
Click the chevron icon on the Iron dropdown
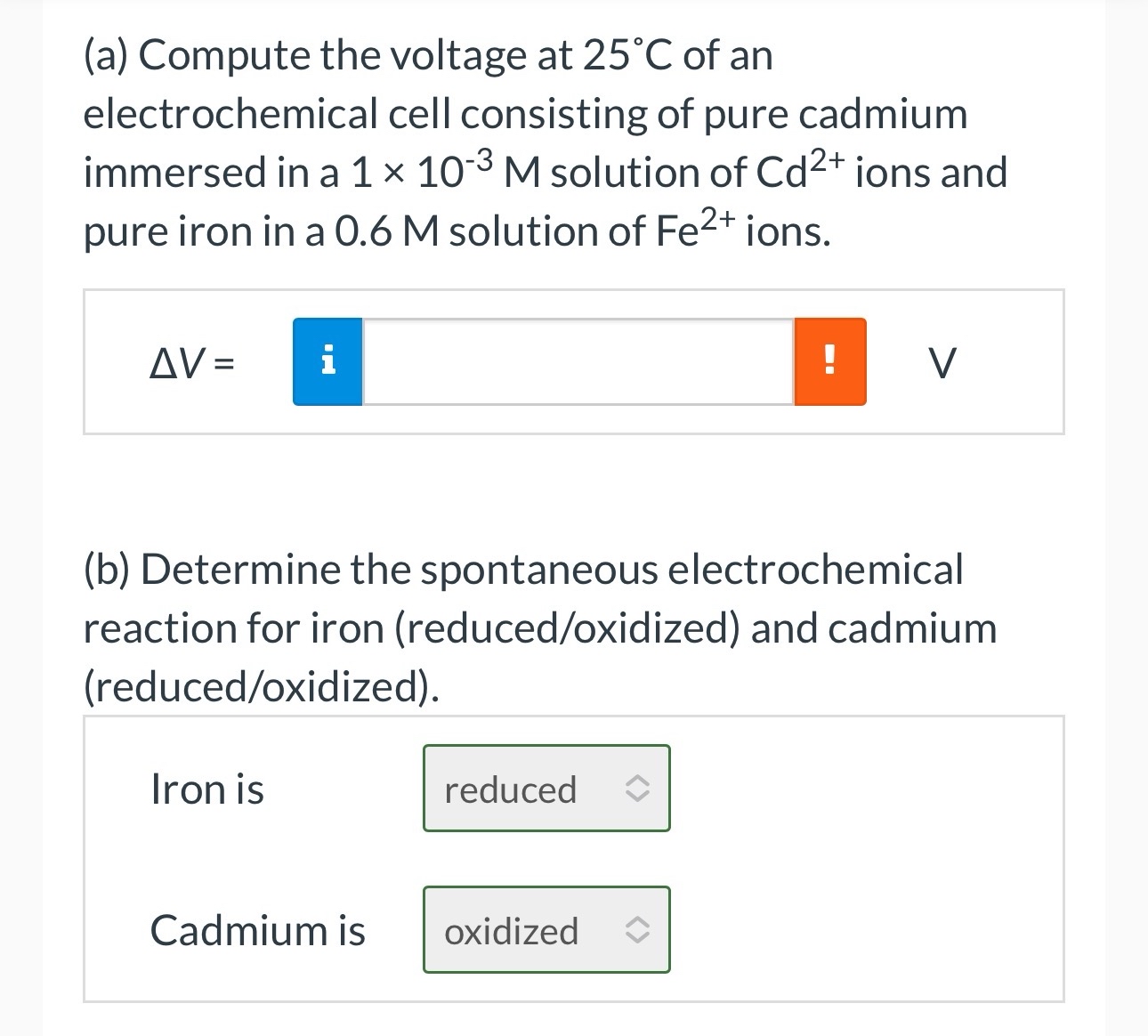tap(639, 789)
